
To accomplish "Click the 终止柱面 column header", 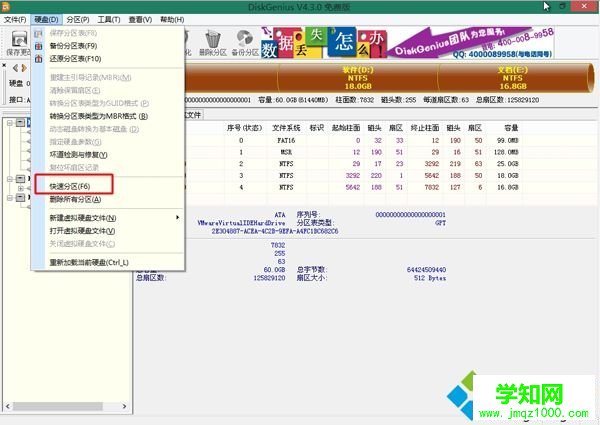I will (x=425, y=128).
